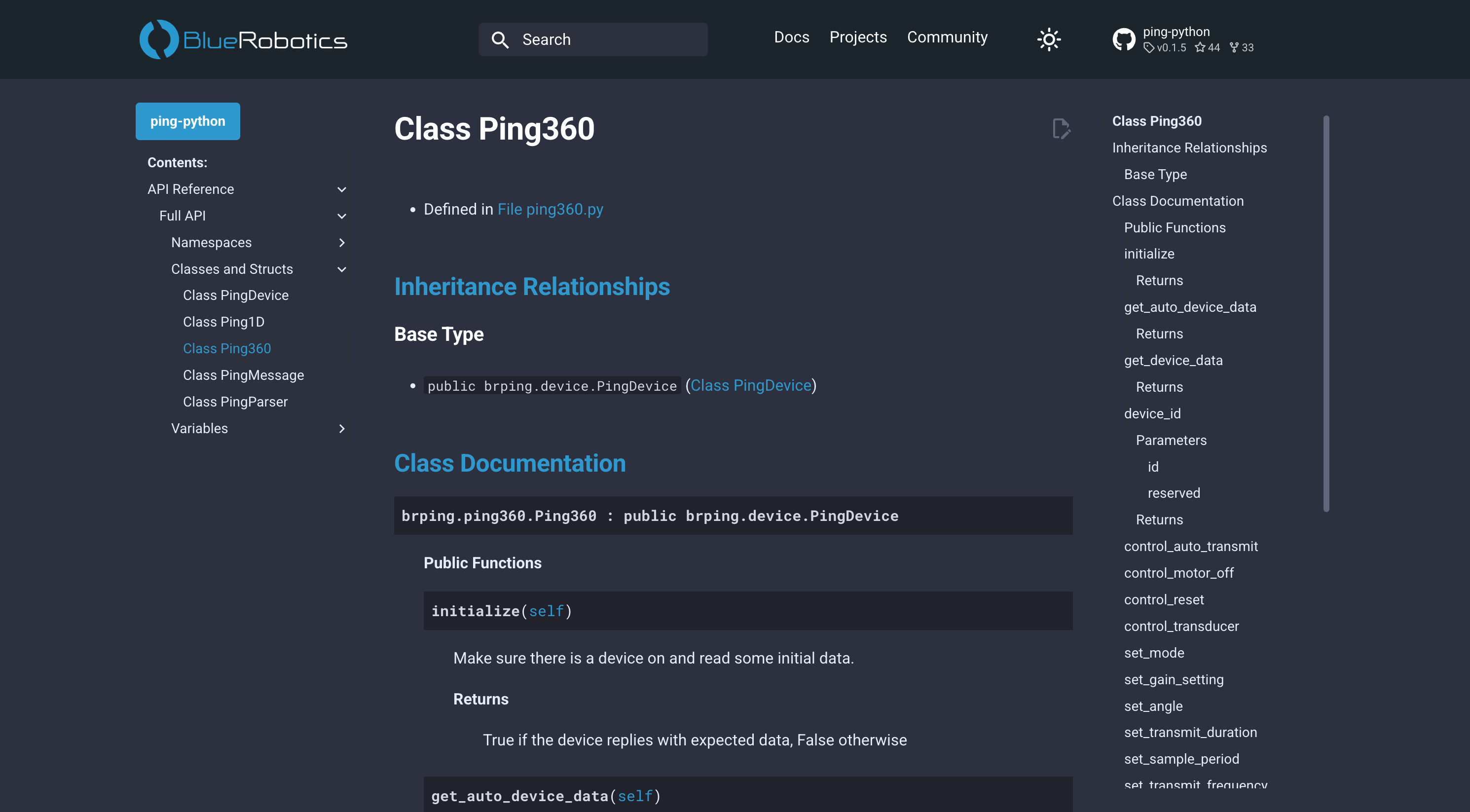Jump to get_device_data in table of contents
This screenshot has height=812, width=1470.
point(1173,360)
